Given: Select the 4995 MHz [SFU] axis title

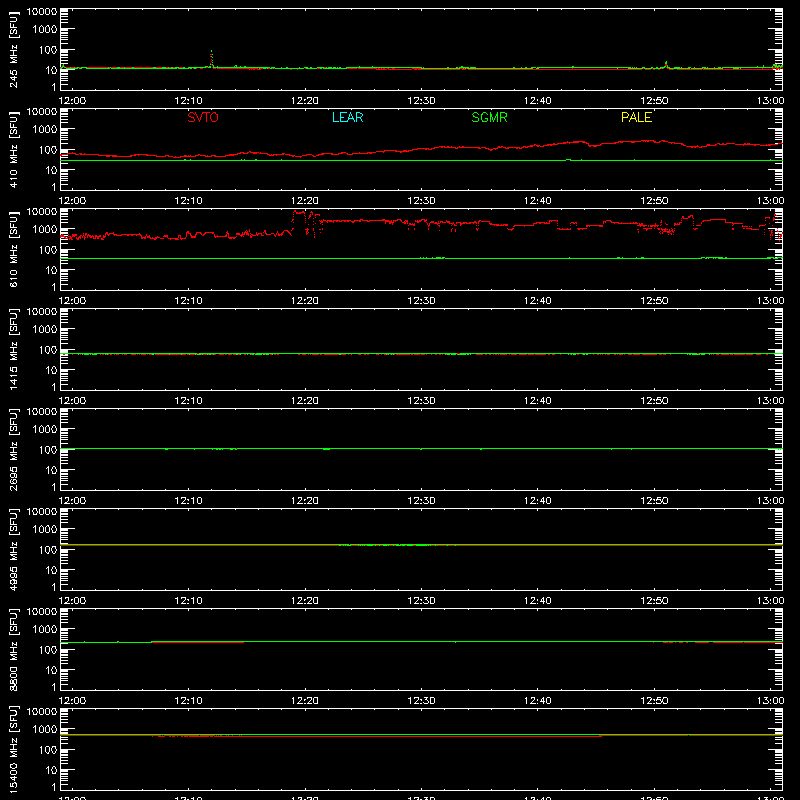Looking at the screenshot, I should point(13,549).
